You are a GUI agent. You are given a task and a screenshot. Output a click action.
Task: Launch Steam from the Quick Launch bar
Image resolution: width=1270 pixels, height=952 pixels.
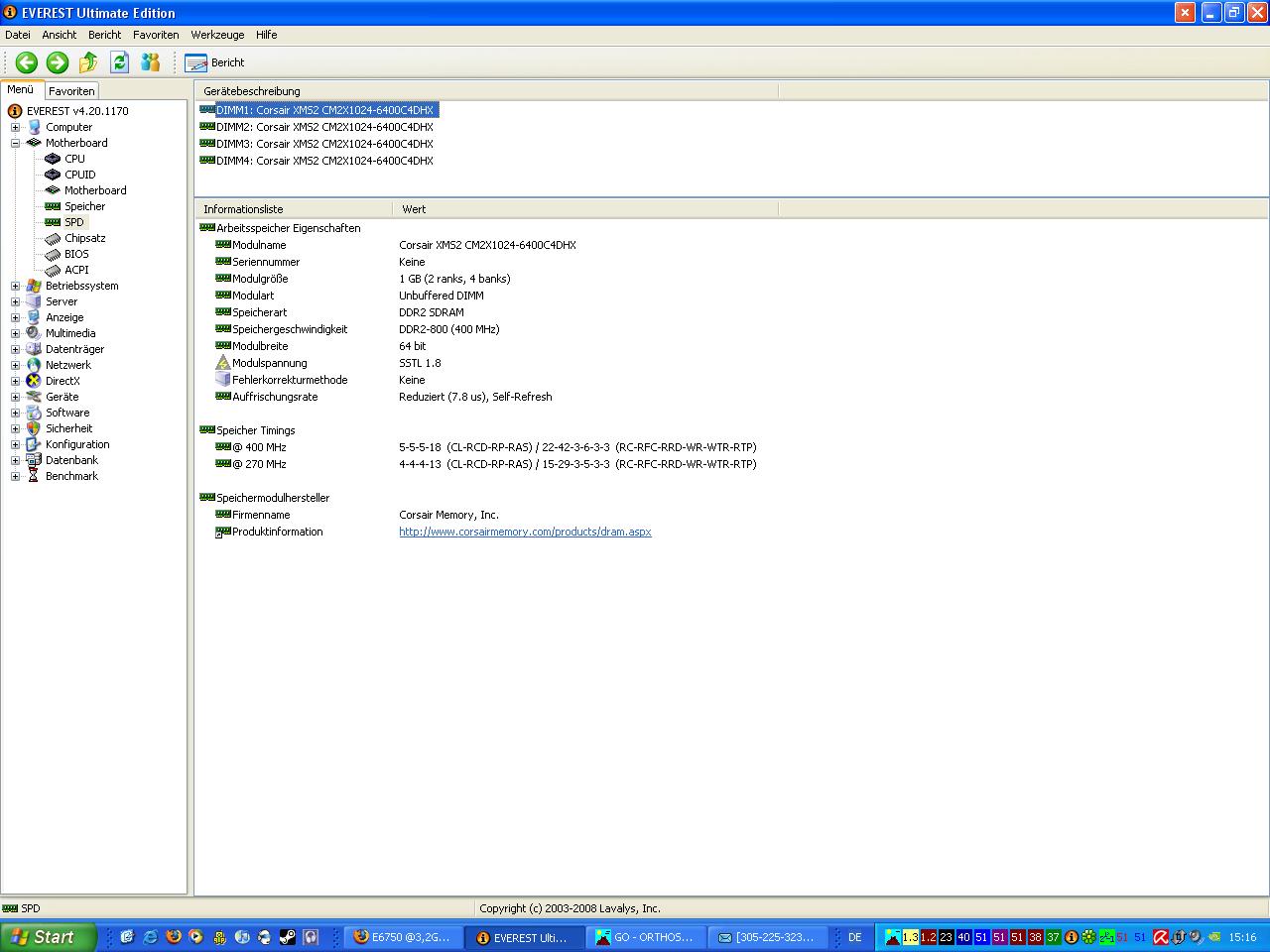pos(287,936)
